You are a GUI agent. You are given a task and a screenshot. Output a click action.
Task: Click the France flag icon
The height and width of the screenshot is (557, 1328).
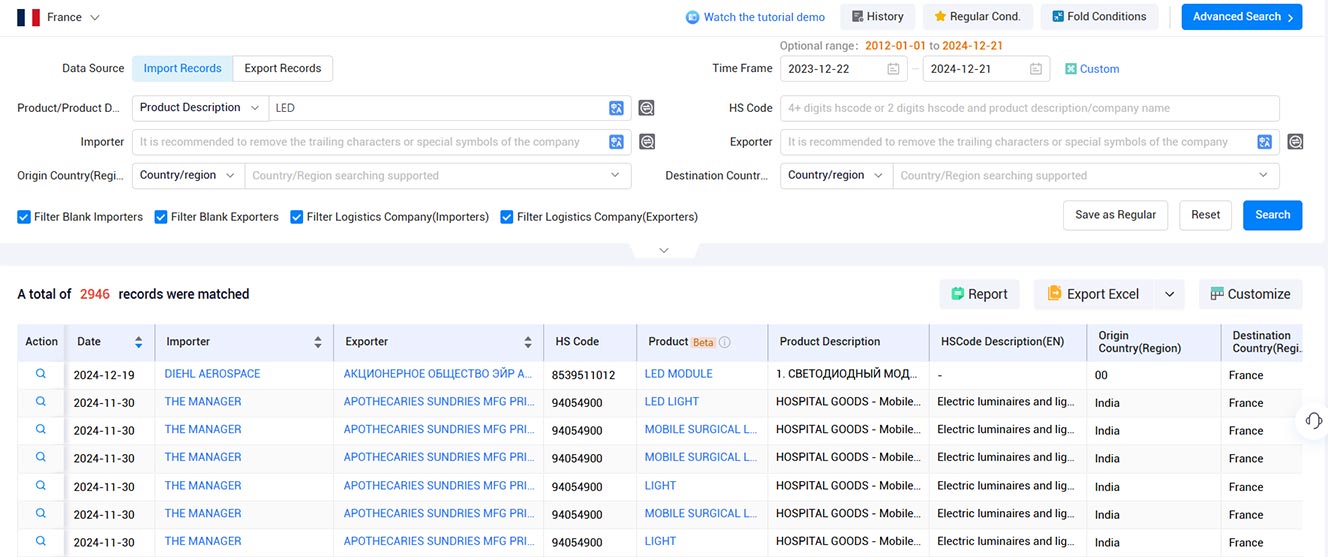point(28,17)
